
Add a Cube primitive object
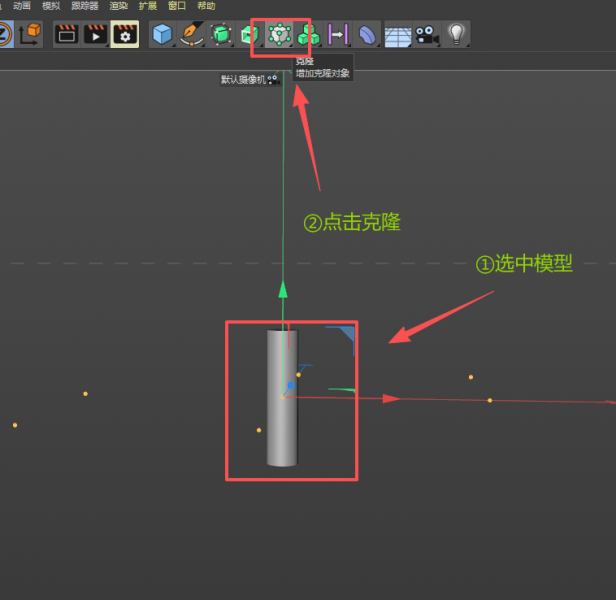pos(162,34)
